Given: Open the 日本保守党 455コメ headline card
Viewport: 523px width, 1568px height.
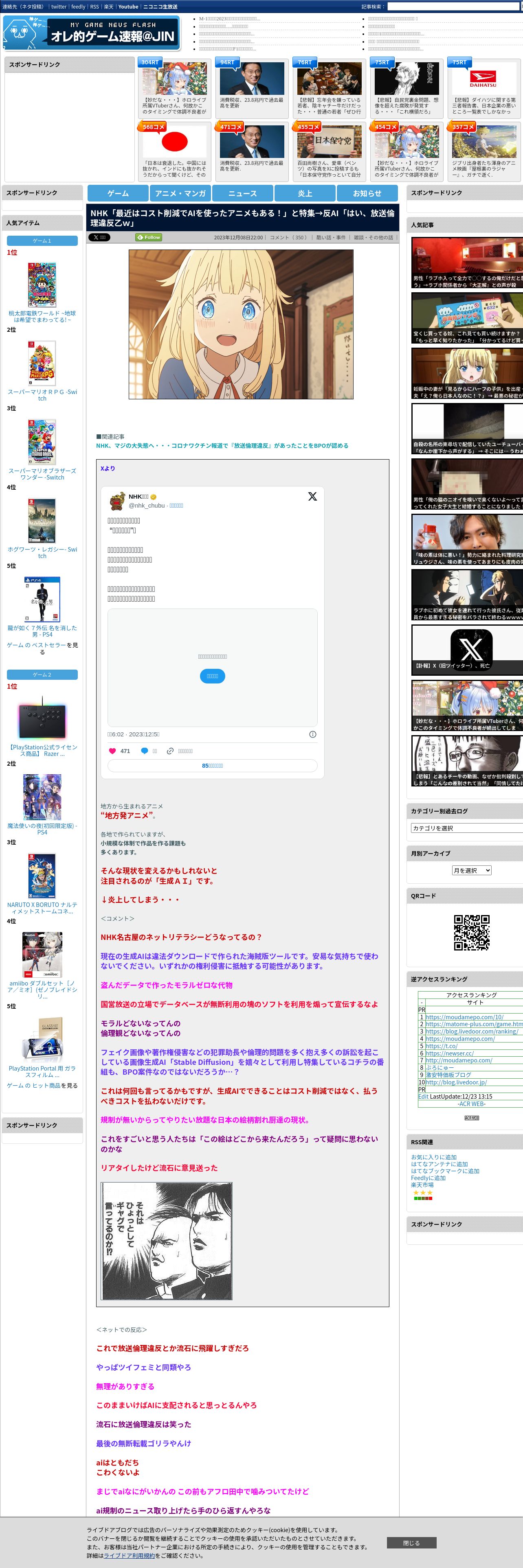Looking at the screenshot, I should point(330,151).
